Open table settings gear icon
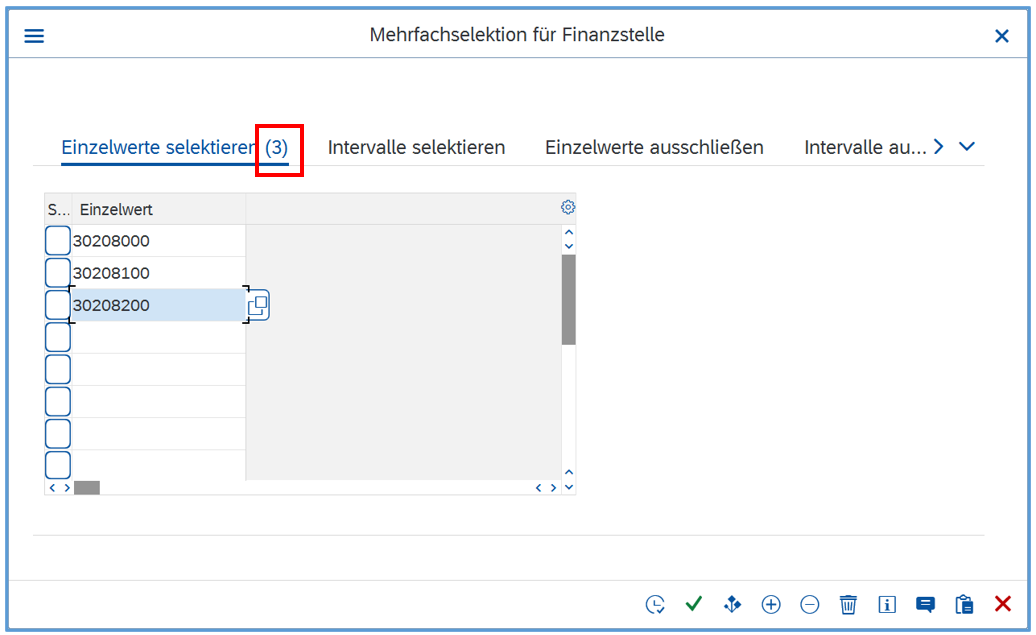The height and width of the screenshot is (635, 1036). pos(568,208)
